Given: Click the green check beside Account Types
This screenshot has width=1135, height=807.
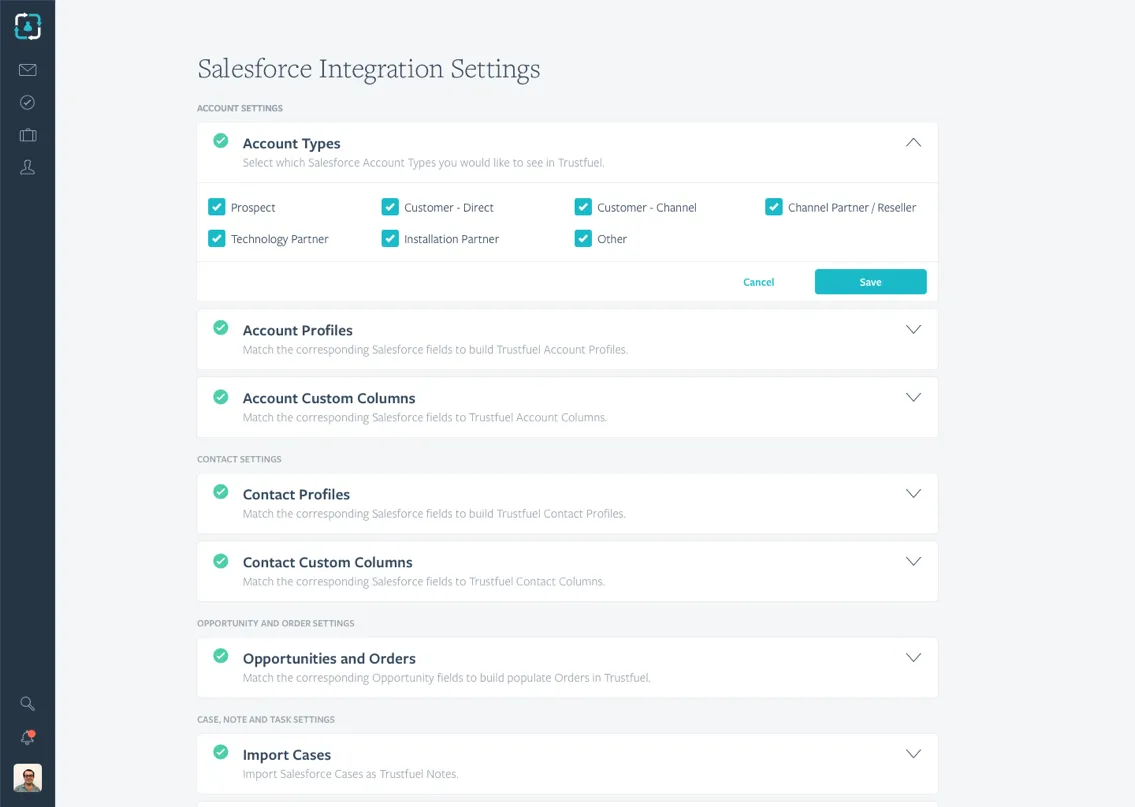Looking at the screenshot, I should coord(220,142).
